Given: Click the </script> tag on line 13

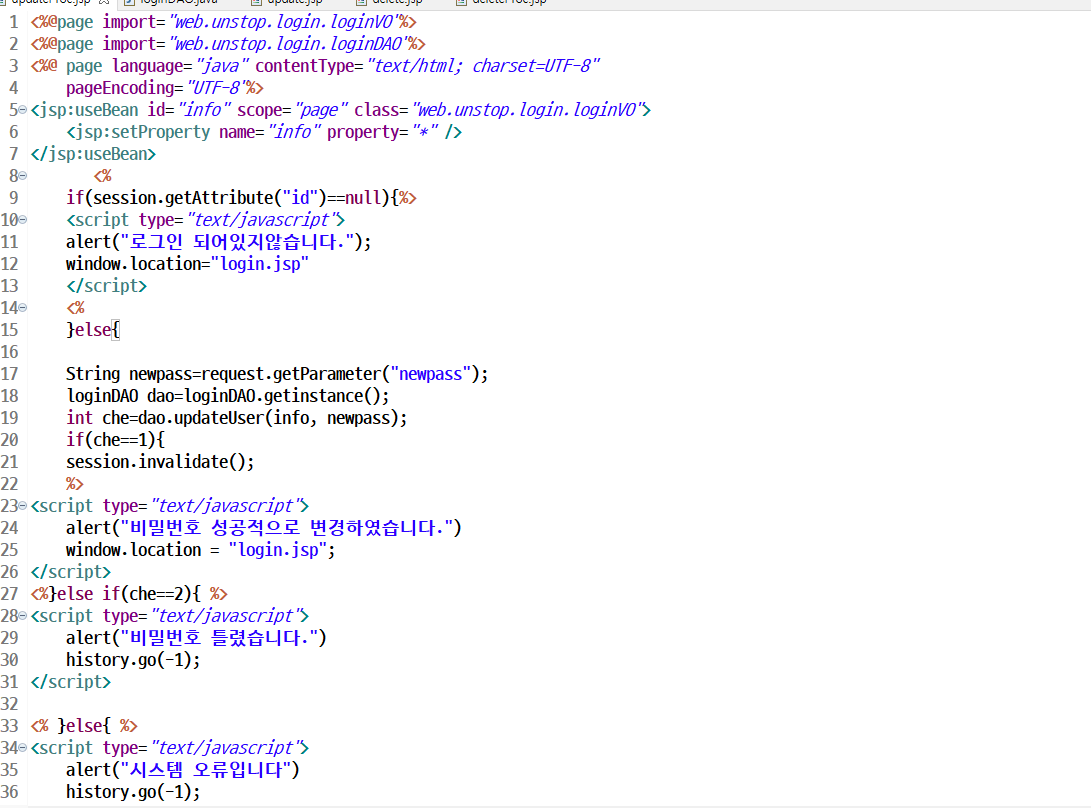Looking at the screenshot, I should click(106, 287).
